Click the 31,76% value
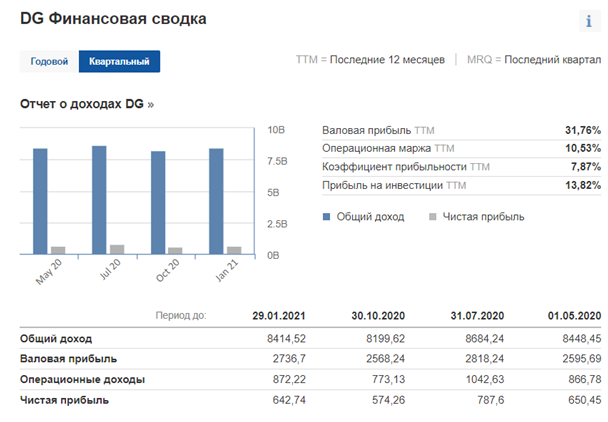The height and width of the screenshot is (422, 608). coord(583,130)
